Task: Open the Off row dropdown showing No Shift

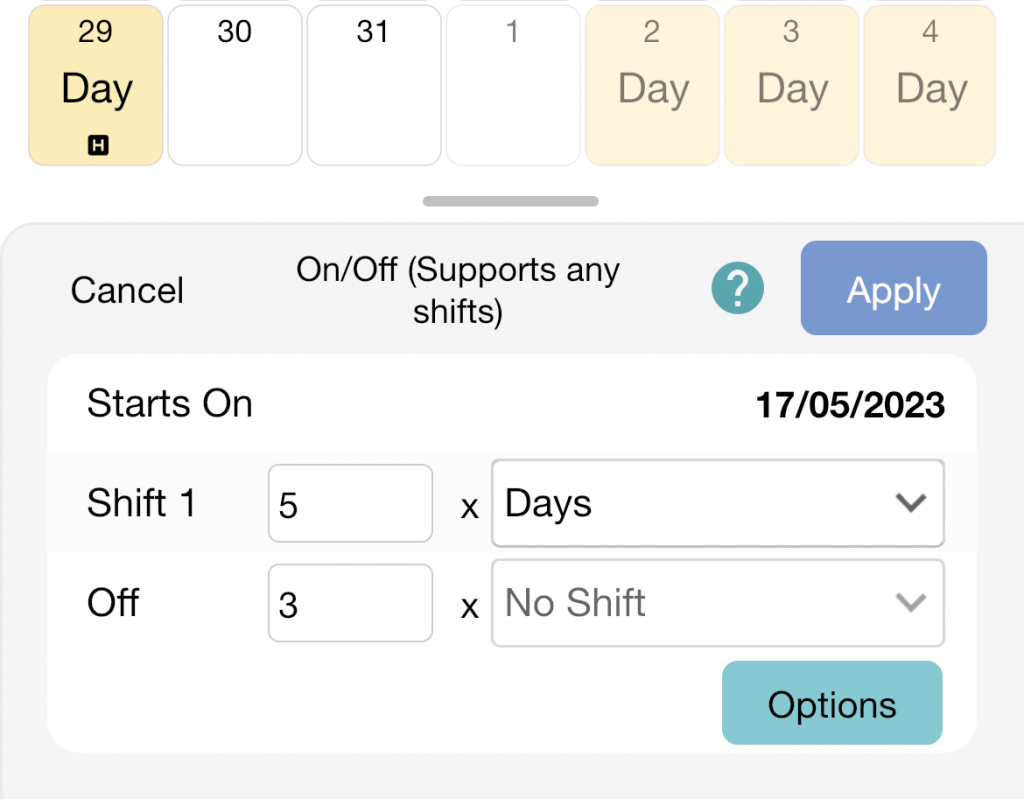Action: [717, 603]
